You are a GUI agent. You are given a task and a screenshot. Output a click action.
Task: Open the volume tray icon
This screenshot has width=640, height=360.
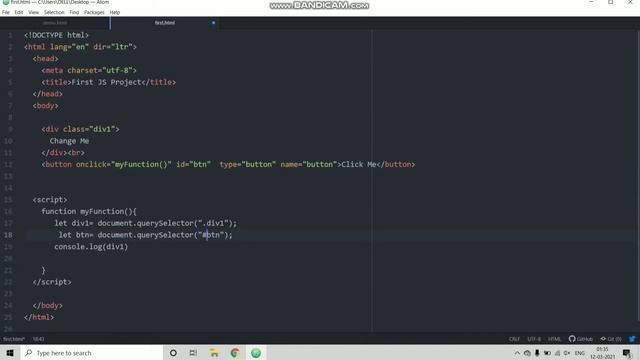point(567,353)
